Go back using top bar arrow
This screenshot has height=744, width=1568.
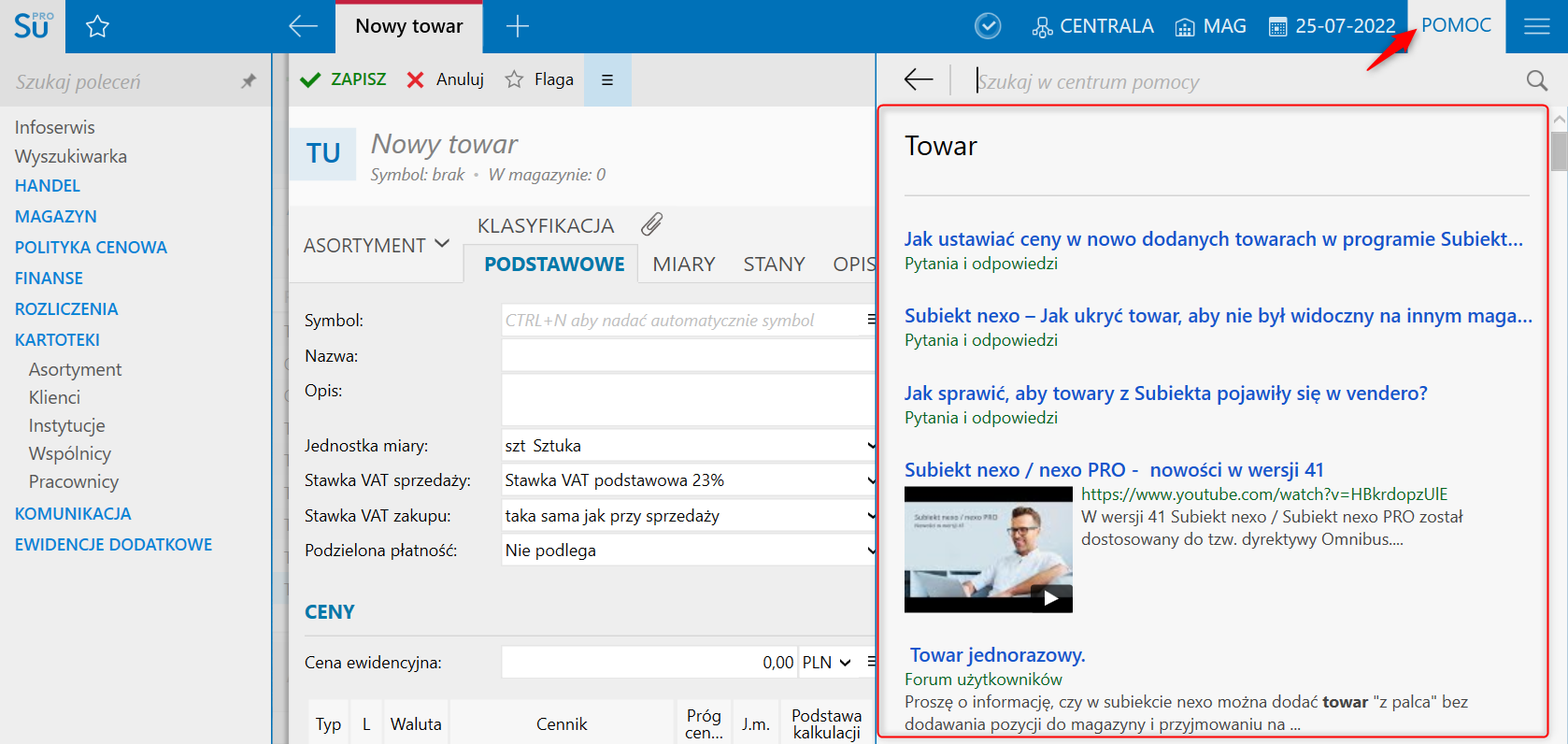click(x=303, y=26)
